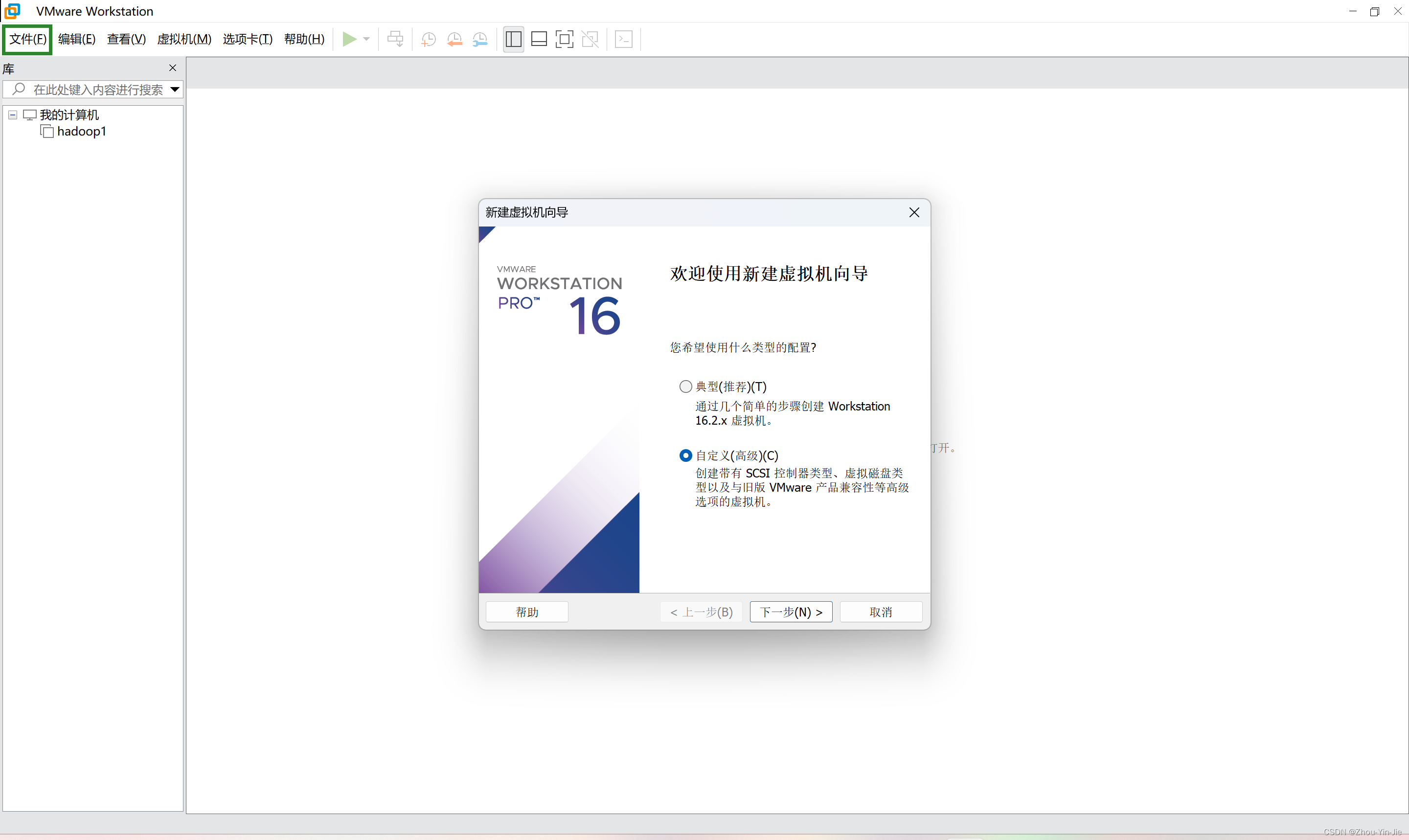
Task: Activate Unity mode icon
Action: pyautogui.click(x=590, y=39)
